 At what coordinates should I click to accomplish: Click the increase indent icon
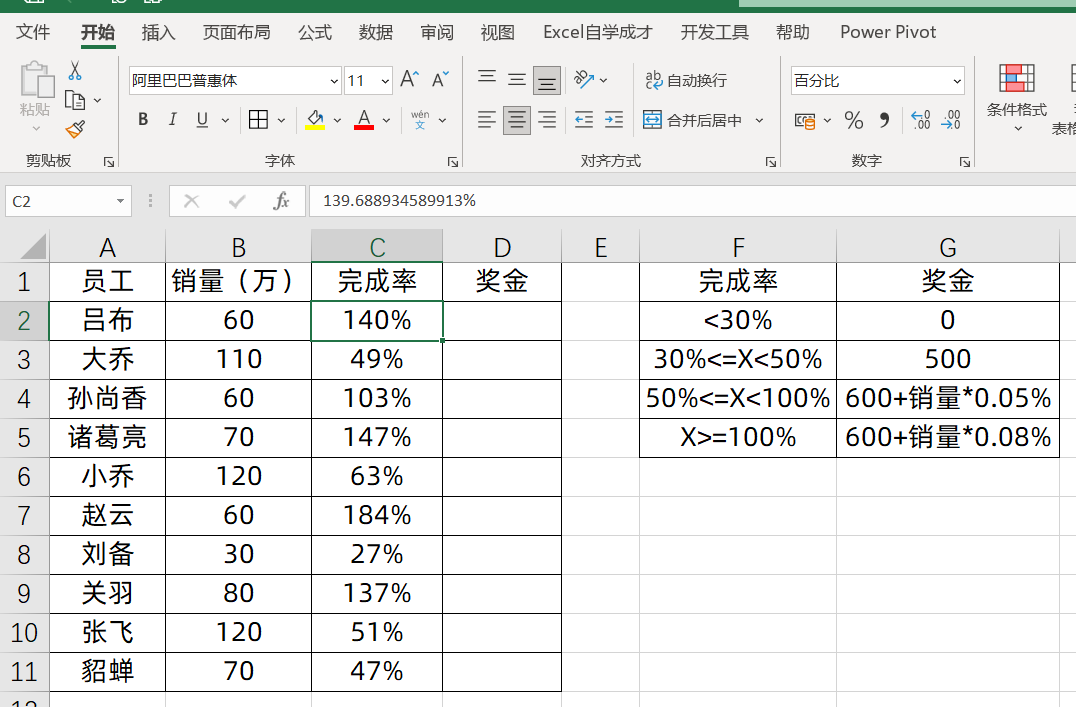tap(614, 120)
